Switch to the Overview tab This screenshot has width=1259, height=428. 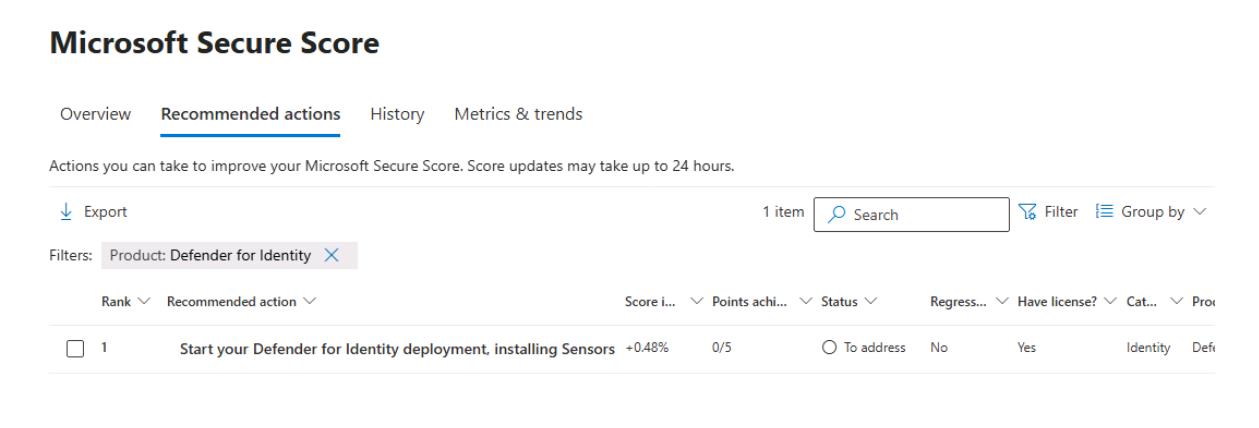click(95, 114)
